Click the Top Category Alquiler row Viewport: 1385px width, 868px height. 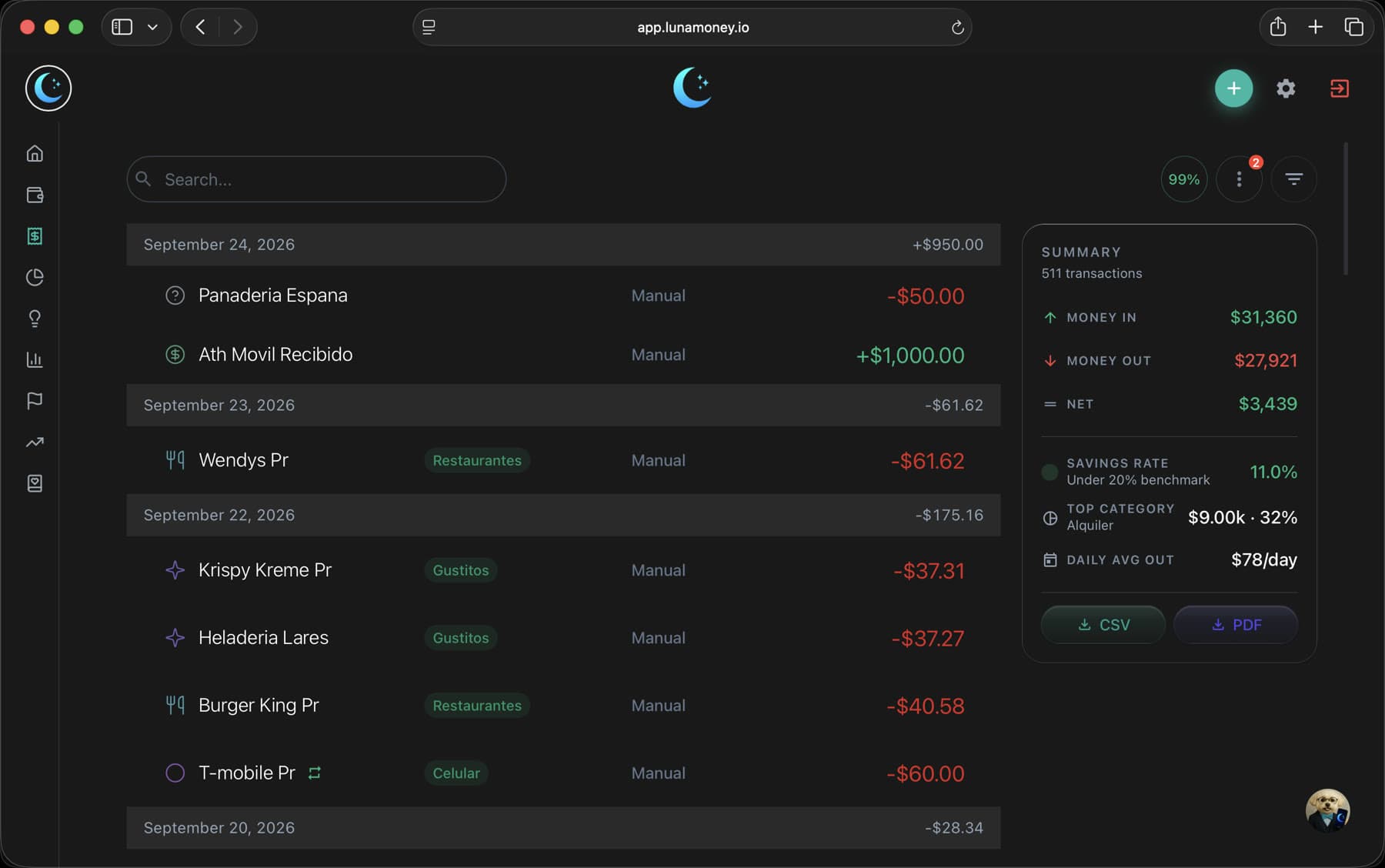[1169, 517]
